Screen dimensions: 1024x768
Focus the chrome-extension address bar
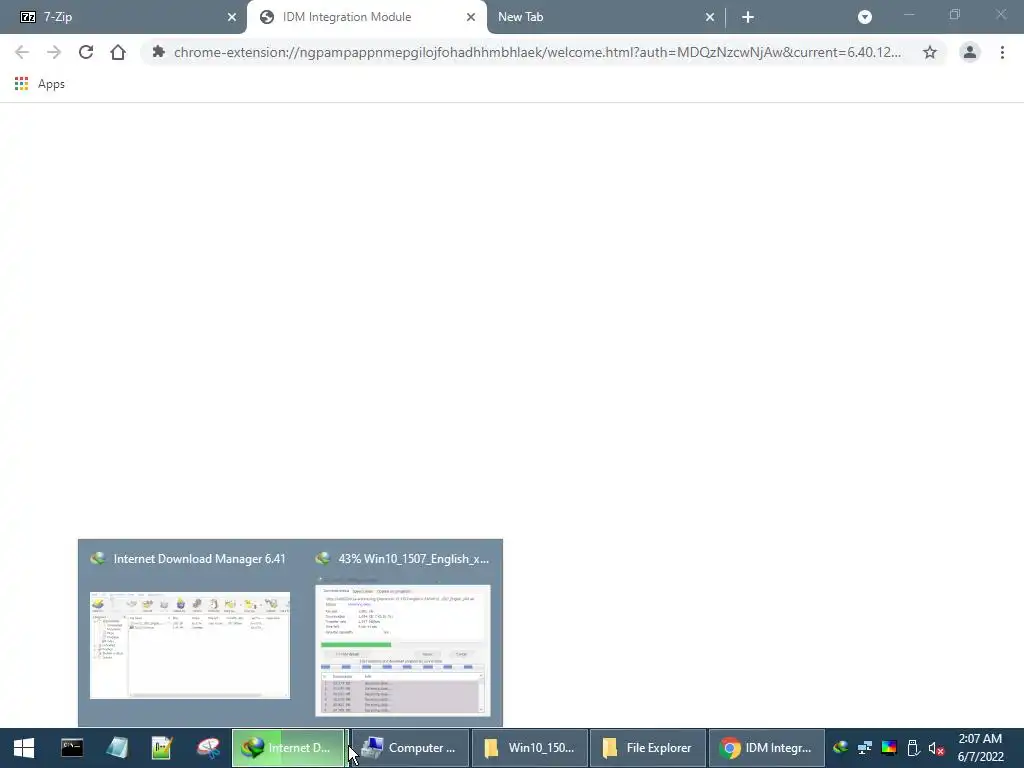pos(537,52)
